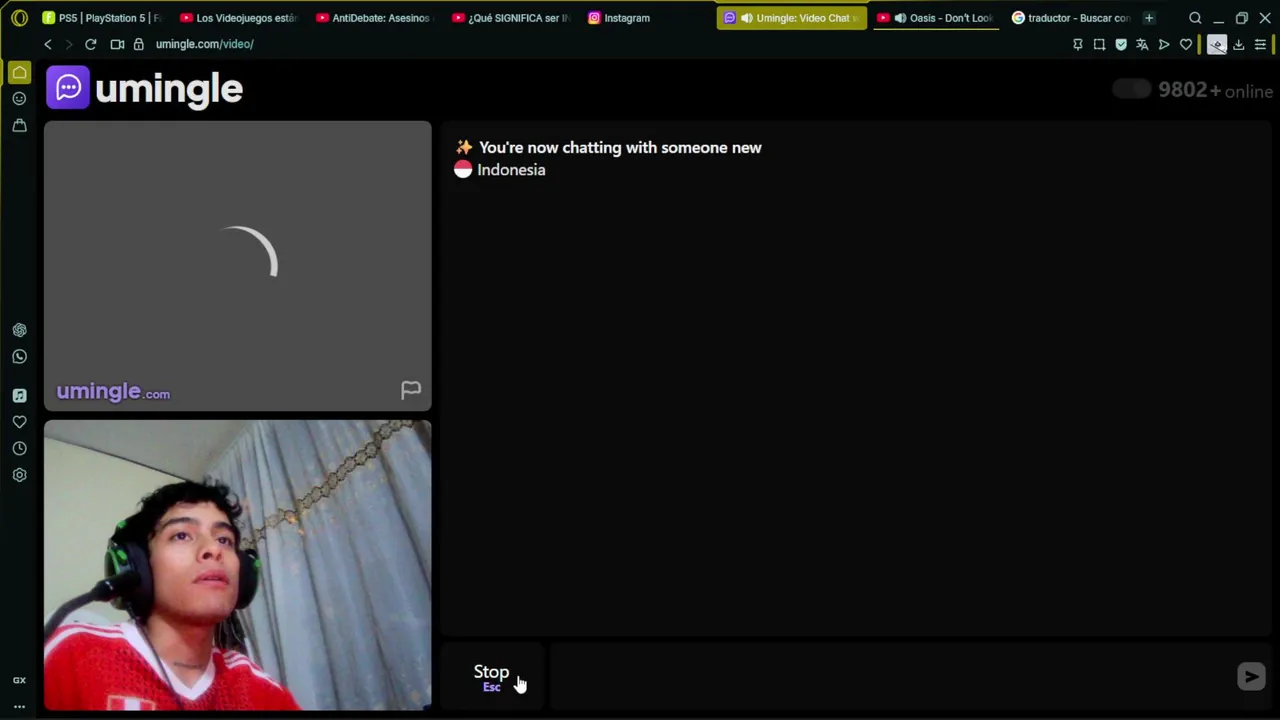Open ChatGPT in the sidebar
This screenshot has height=720, width=1280.
pos(19,330)
